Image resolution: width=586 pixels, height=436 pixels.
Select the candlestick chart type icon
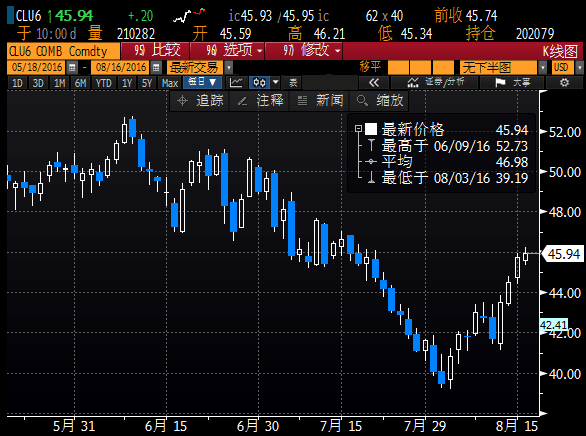(x=259, y=83)
